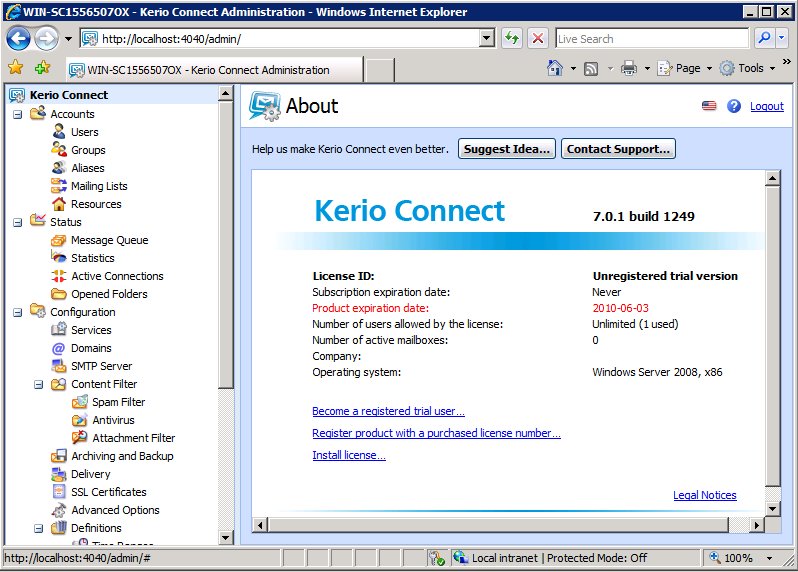798x572 pixels.
Task: Select the Aliases icon
Action: 59,167
